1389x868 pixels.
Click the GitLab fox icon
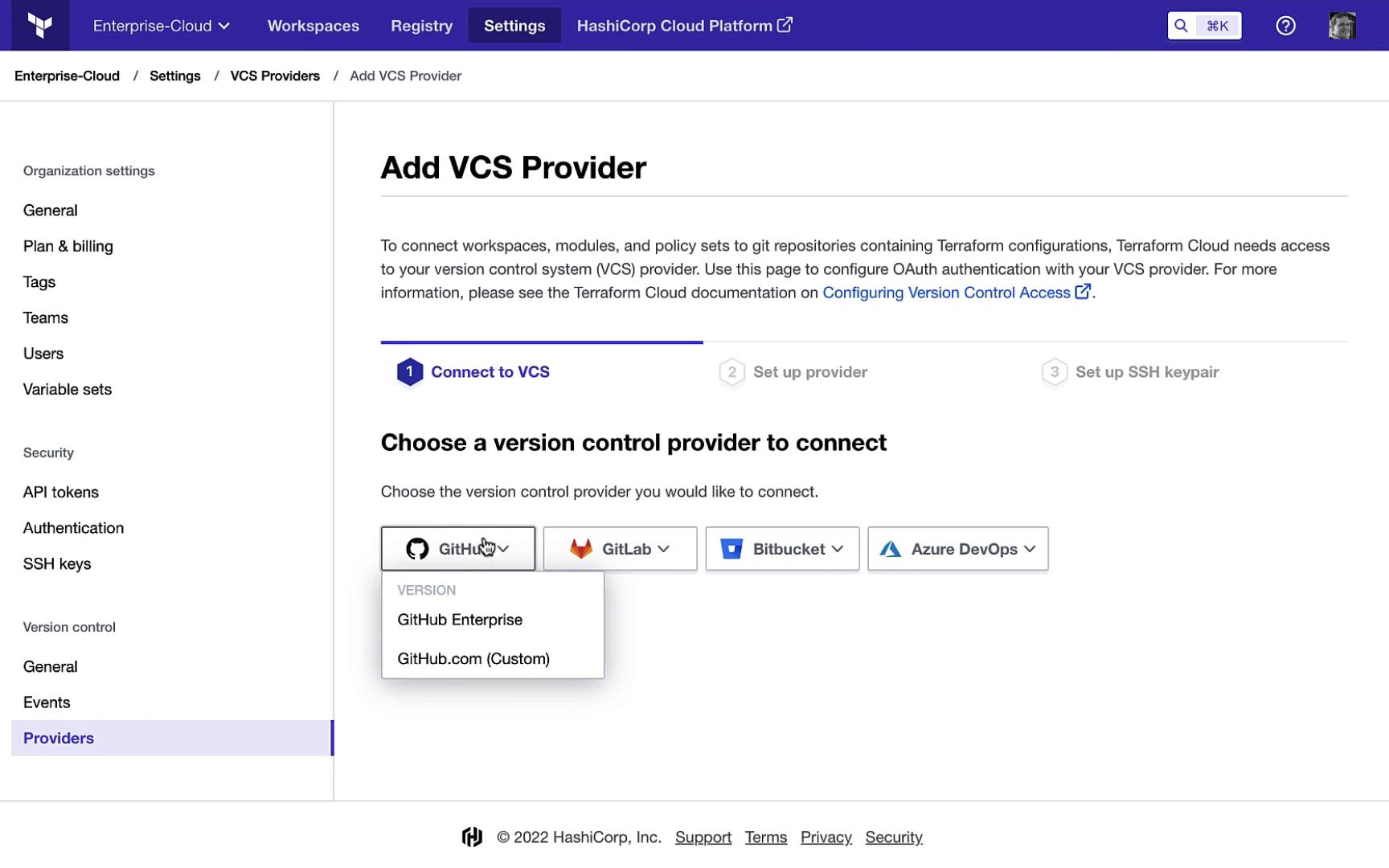click(581, 549)
